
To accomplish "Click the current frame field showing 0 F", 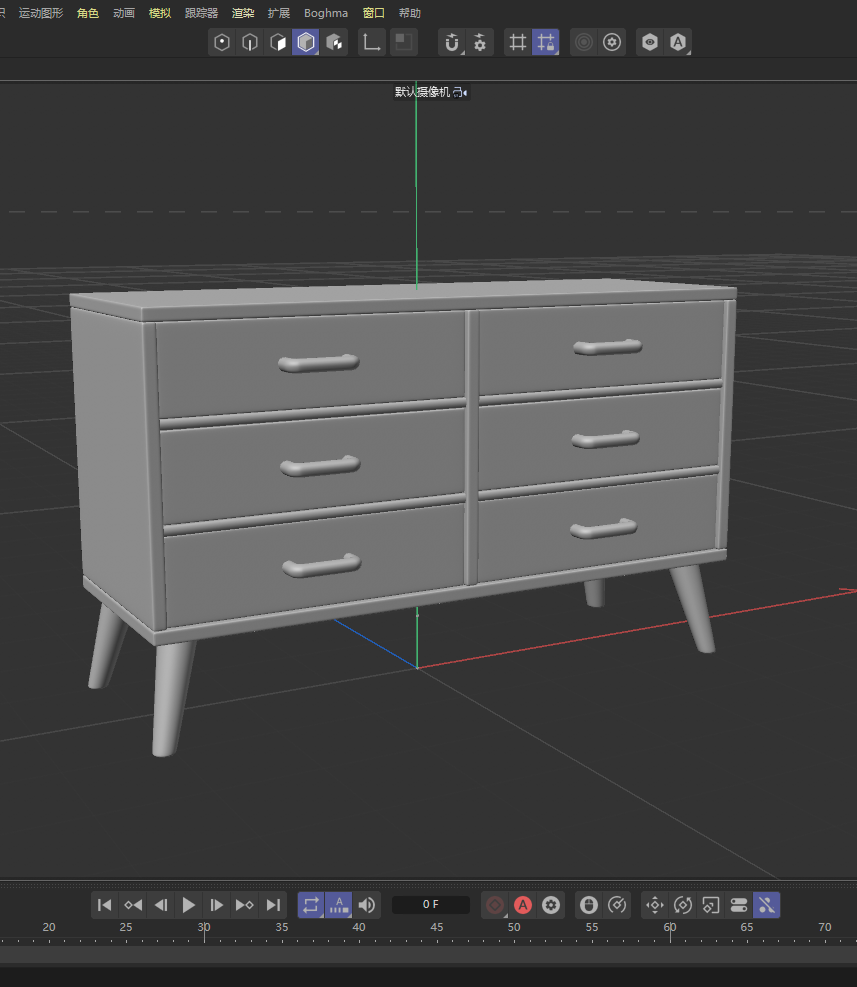I will (x=431, y=905).
